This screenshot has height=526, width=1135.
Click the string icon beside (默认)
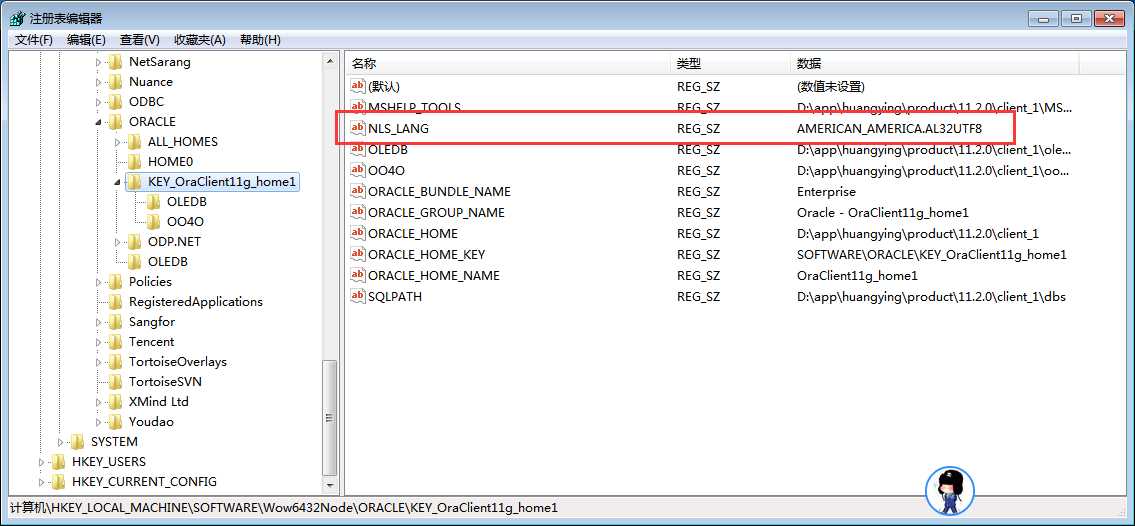358,86
